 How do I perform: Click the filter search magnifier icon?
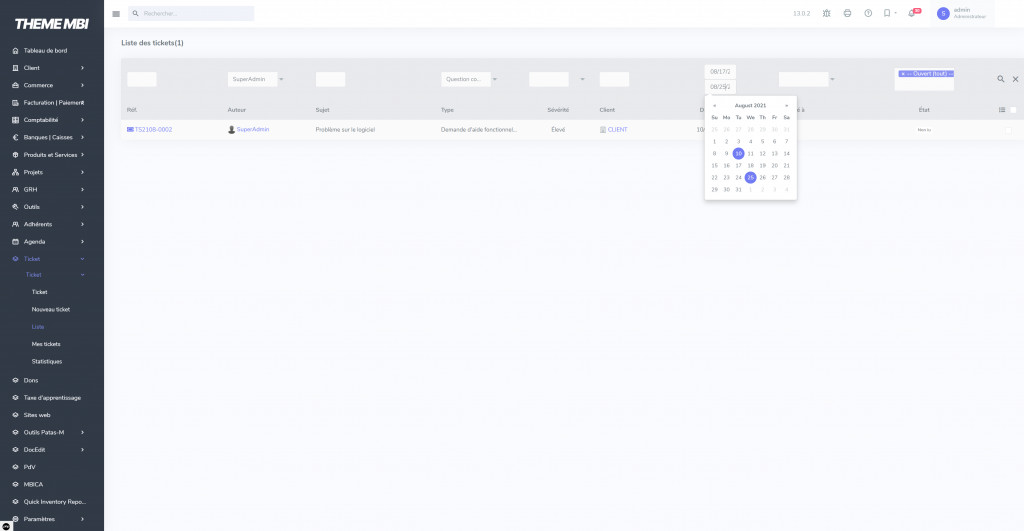pyautogui.click(x=1000, y=79)
